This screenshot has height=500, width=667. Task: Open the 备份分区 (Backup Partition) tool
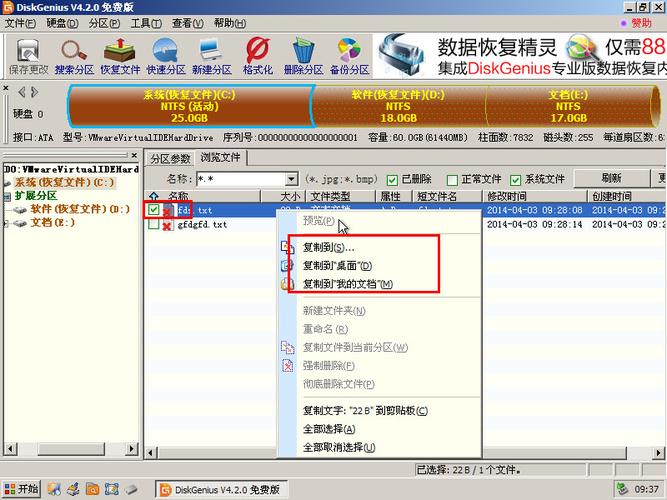[x=348, y=55]
